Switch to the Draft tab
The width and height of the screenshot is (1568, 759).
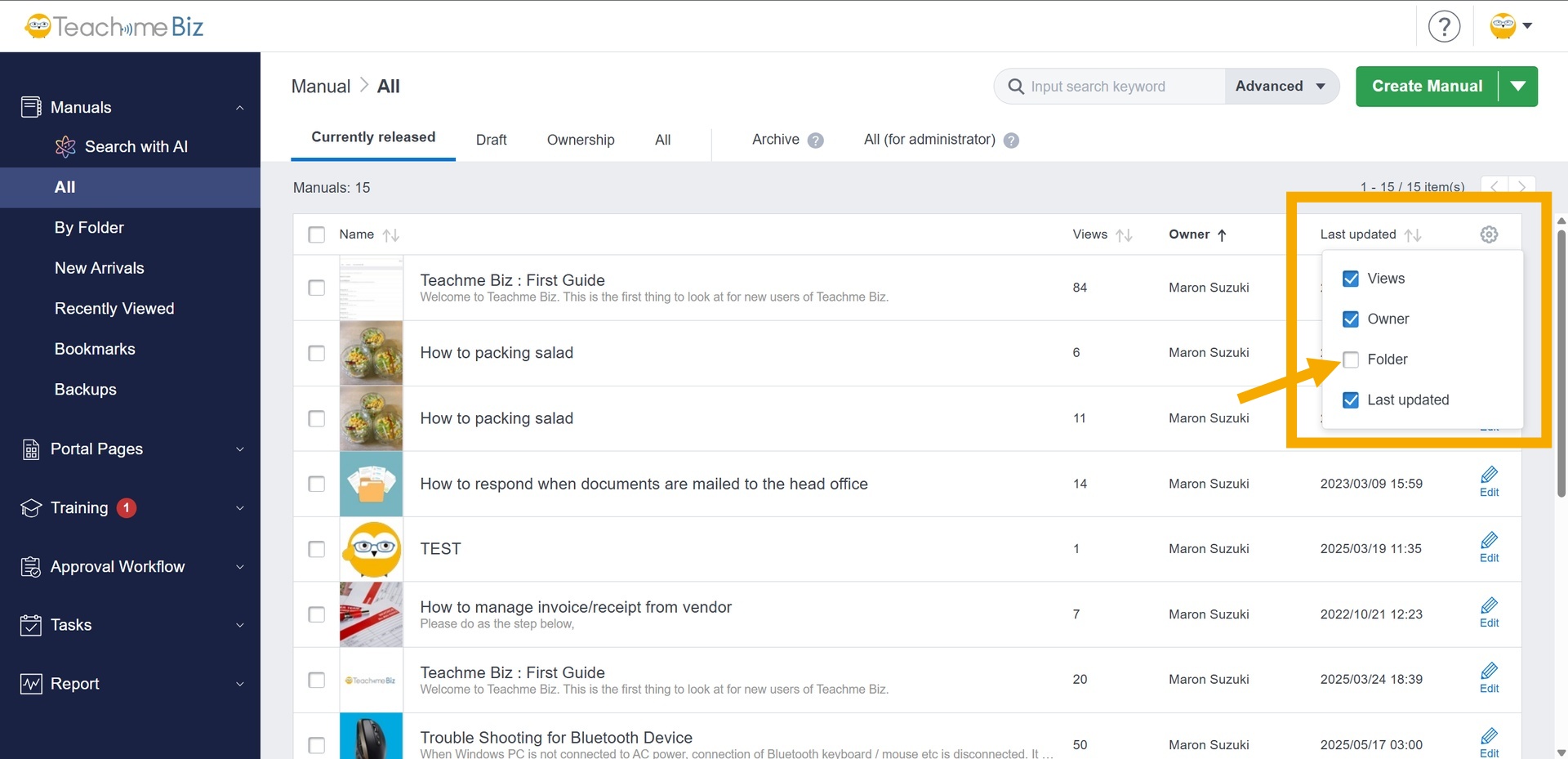point(491,140)
